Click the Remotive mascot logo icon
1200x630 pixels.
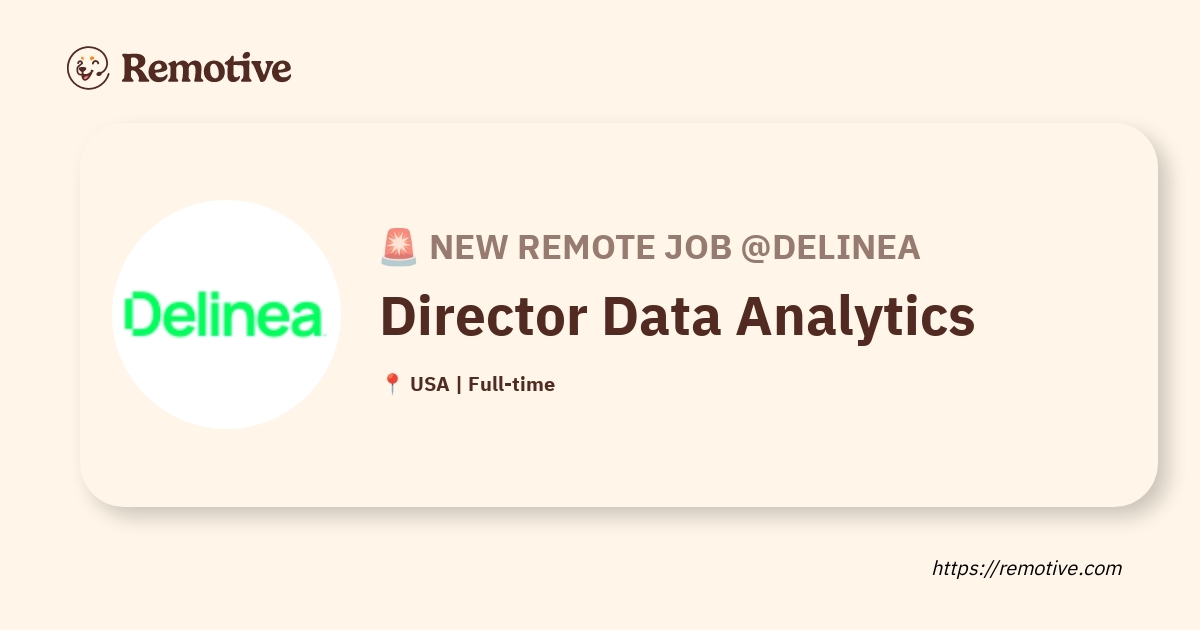point(88,68)
